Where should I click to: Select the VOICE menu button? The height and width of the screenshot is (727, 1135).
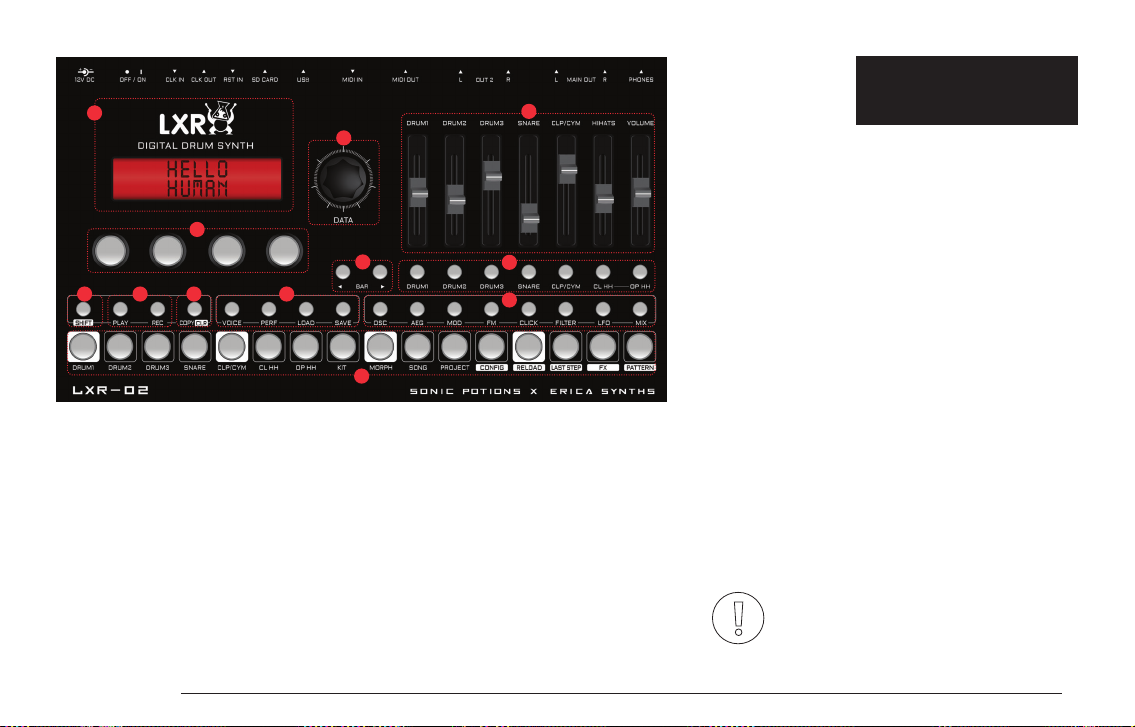232,310
